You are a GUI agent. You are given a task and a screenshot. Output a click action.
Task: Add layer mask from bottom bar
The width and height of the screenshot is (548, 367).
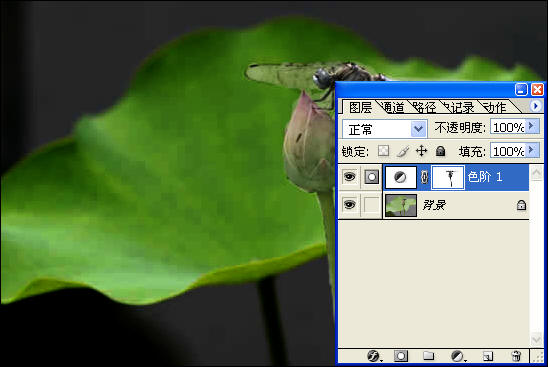tap(401, 356)
